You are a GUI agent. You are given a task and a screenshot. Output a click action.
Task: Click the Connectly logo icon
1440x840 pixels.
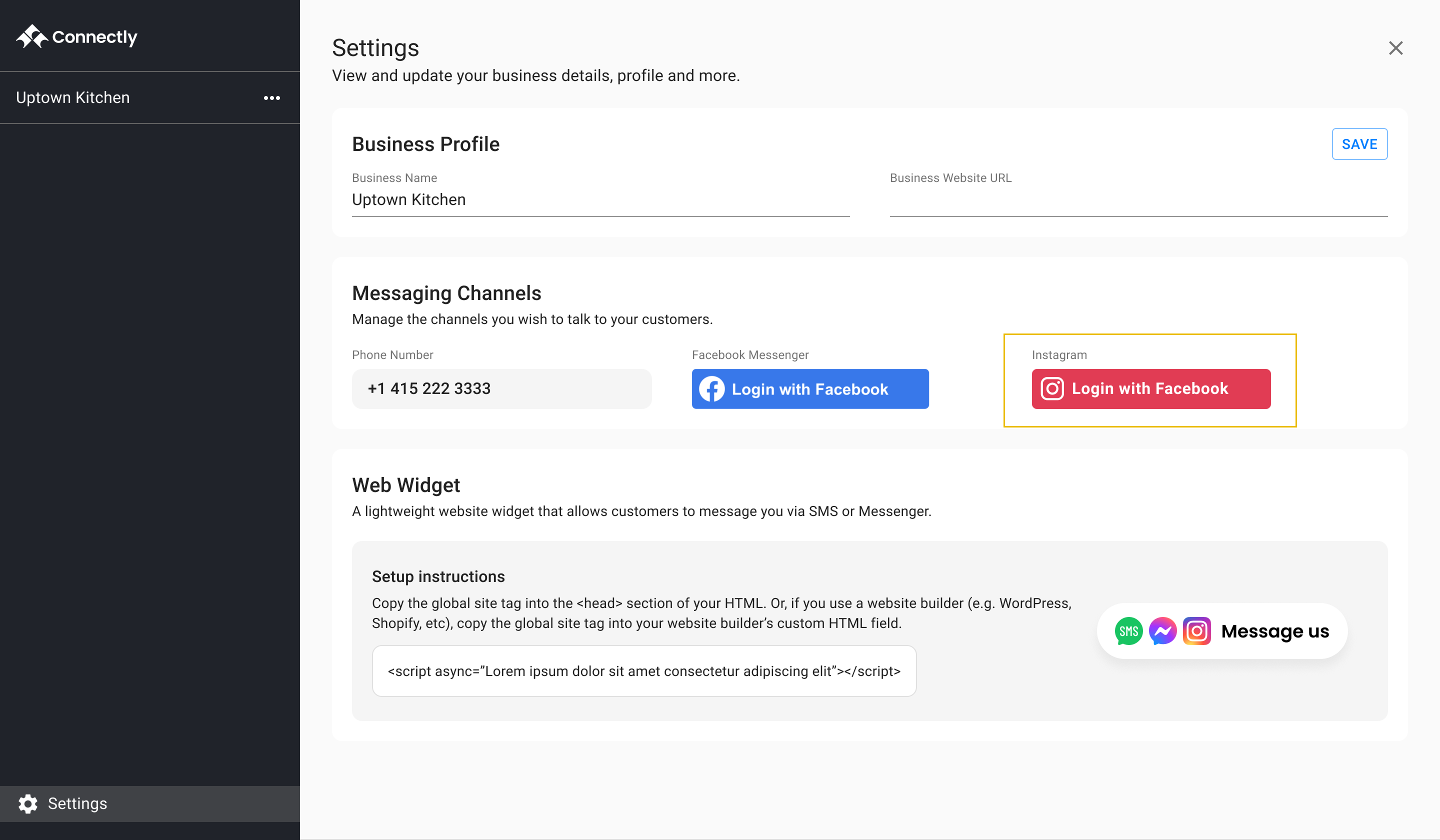32,36
